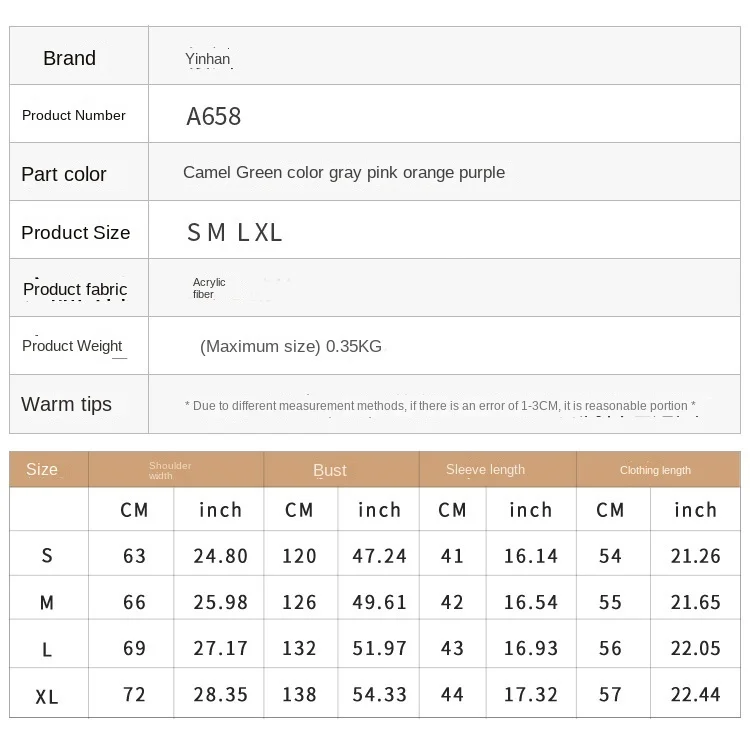
Task: Click the 0.35KG maximum weight value
Action: coord(291,347)
